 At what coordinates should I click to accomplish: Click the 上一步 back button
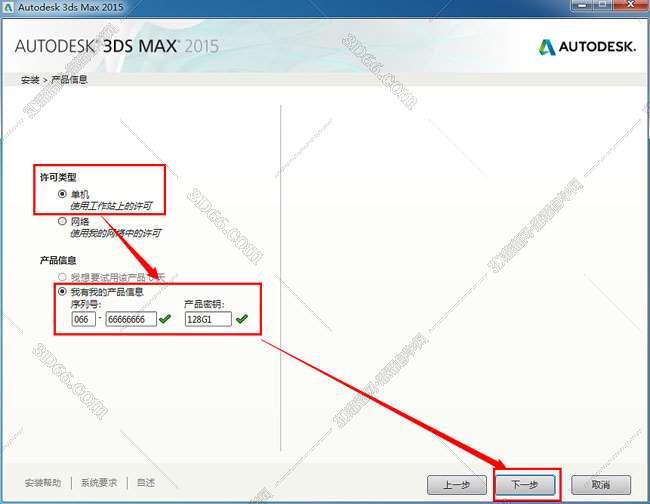tap(456, 485)
